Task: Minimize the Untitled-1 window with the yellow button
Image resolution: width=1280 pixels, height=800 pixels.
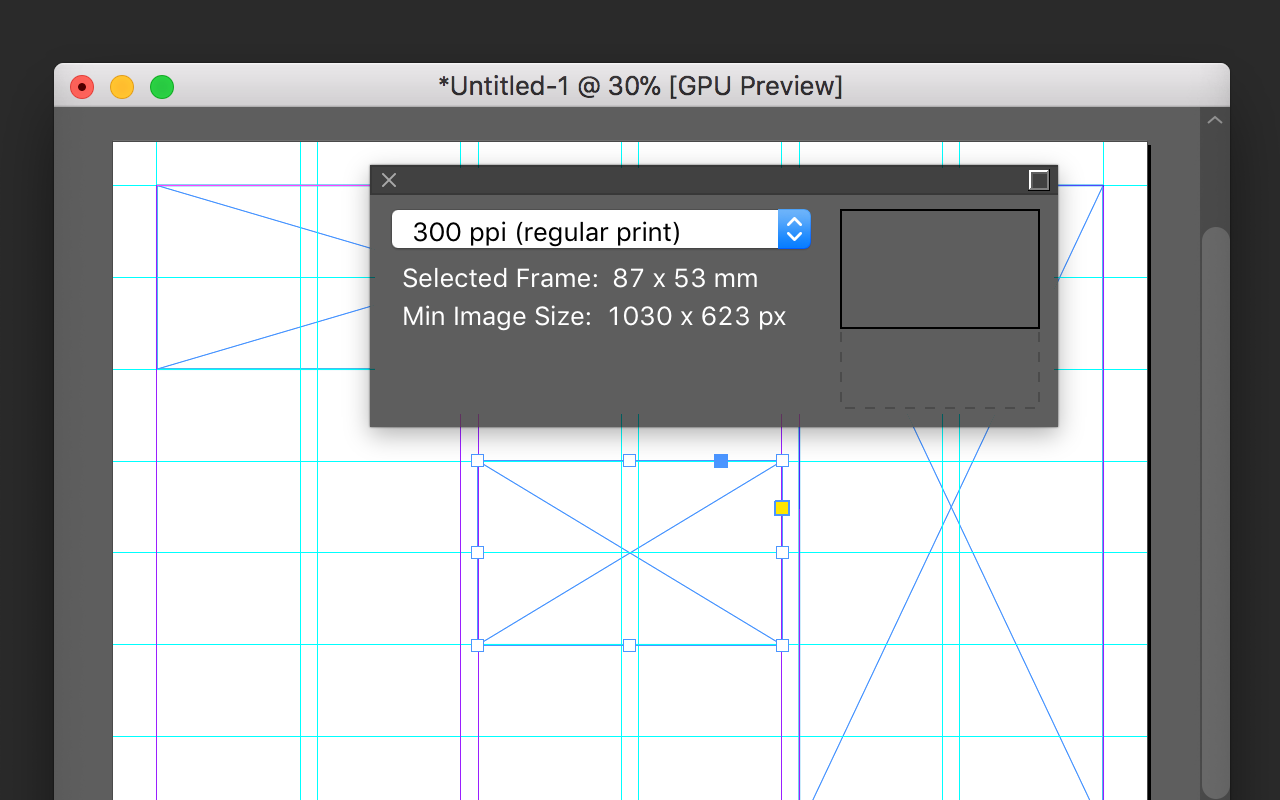Action: [x=121, y=87]
